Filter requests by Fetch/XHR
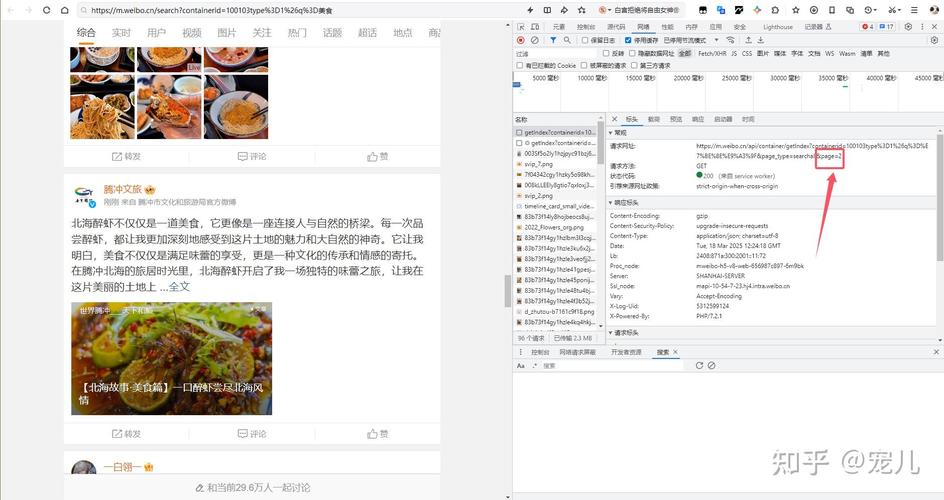944x500 pixels. tap(712, 54)
